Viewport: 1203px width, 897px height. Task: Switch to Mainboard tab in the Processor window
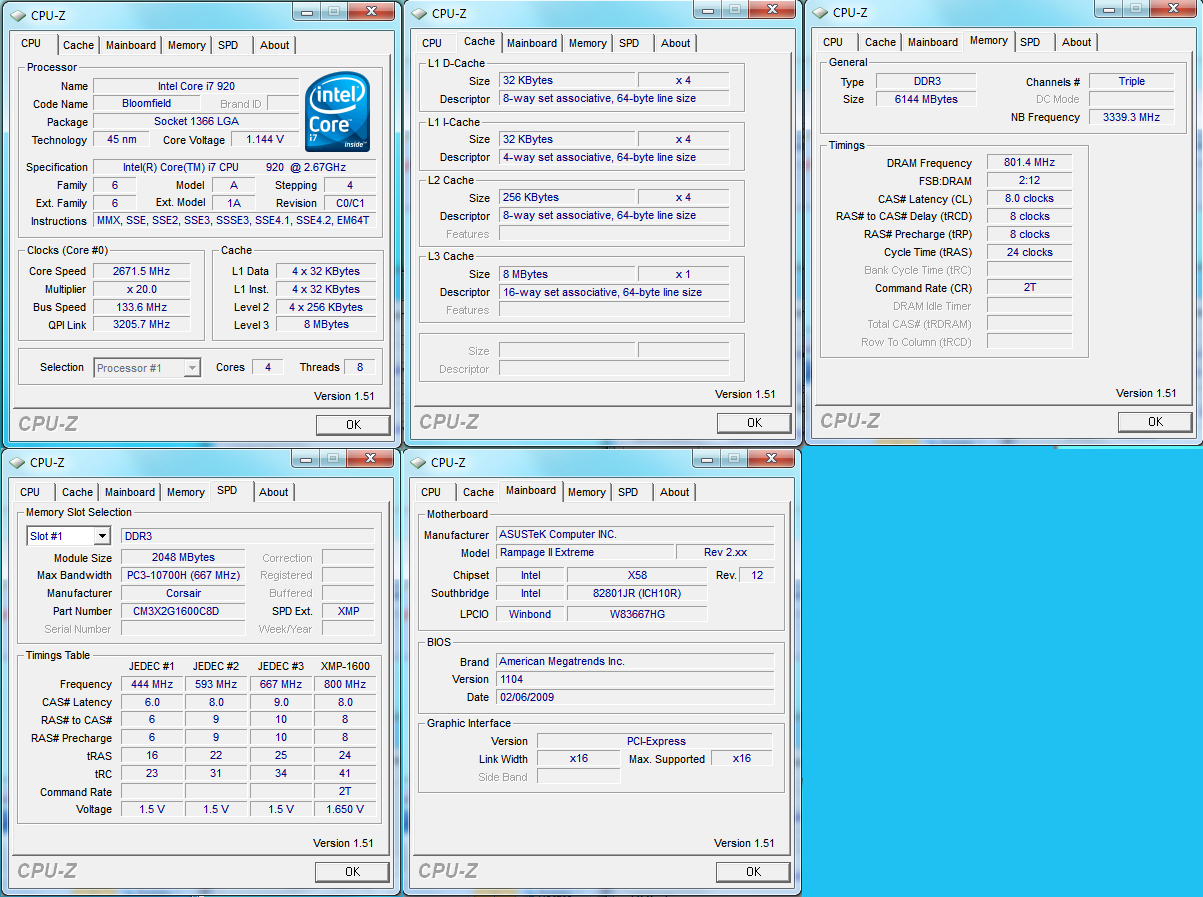pyautogui.click(x=131, y=45)
